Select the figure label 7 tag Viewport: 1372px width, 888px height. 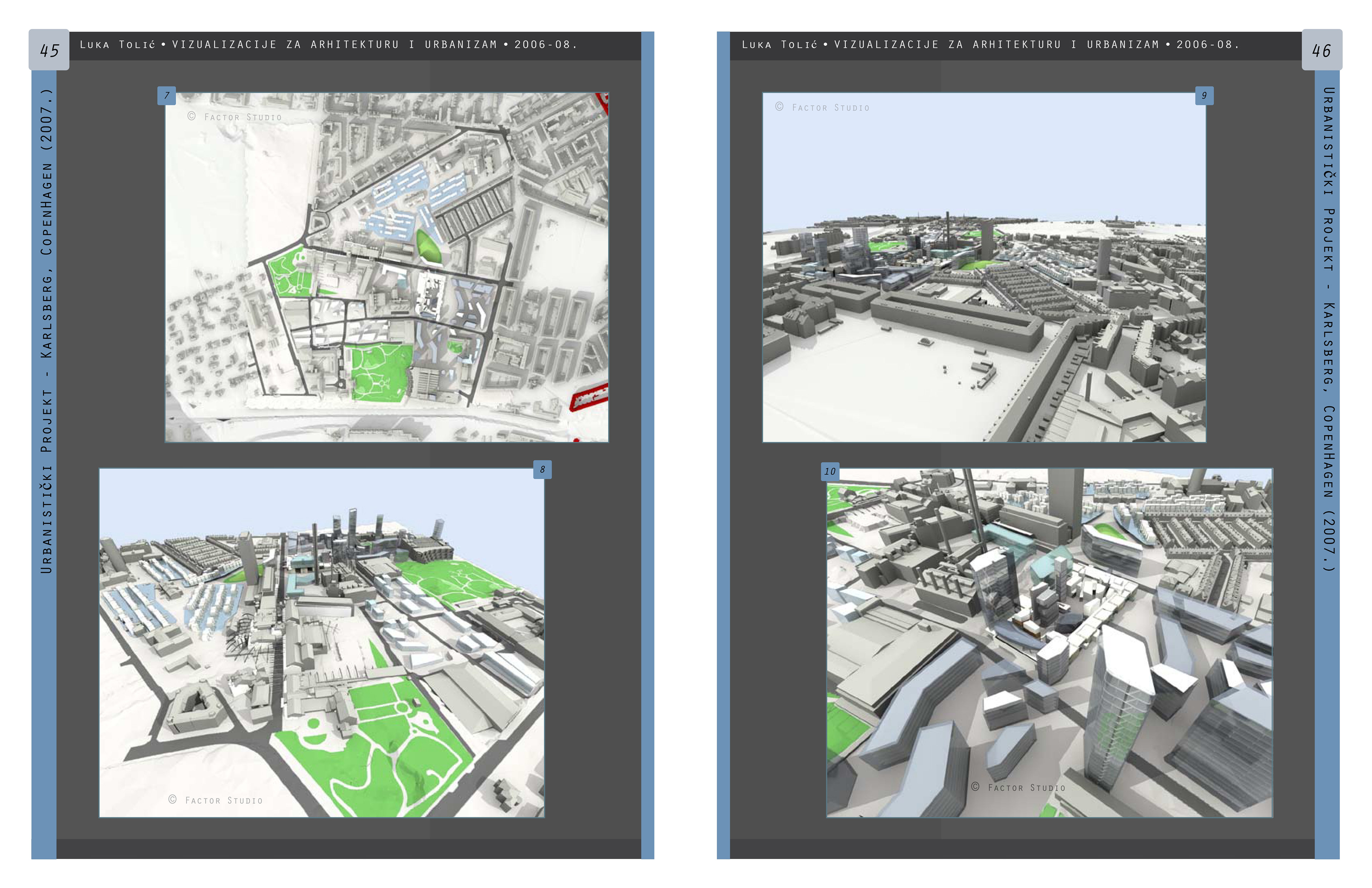(166, 96)
